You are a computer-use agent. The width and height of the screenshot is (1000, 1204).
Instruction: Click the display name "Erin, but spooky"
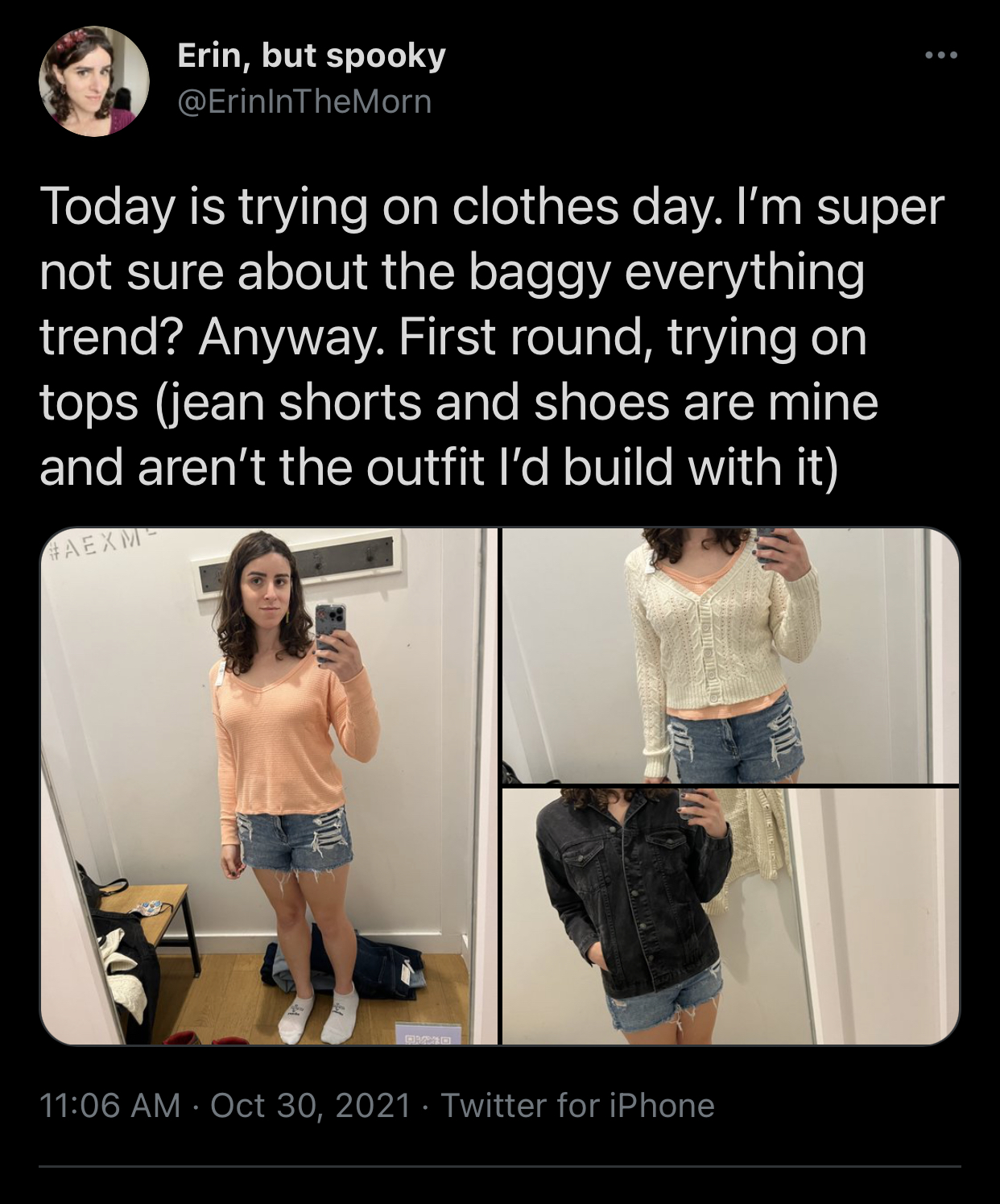310,56
